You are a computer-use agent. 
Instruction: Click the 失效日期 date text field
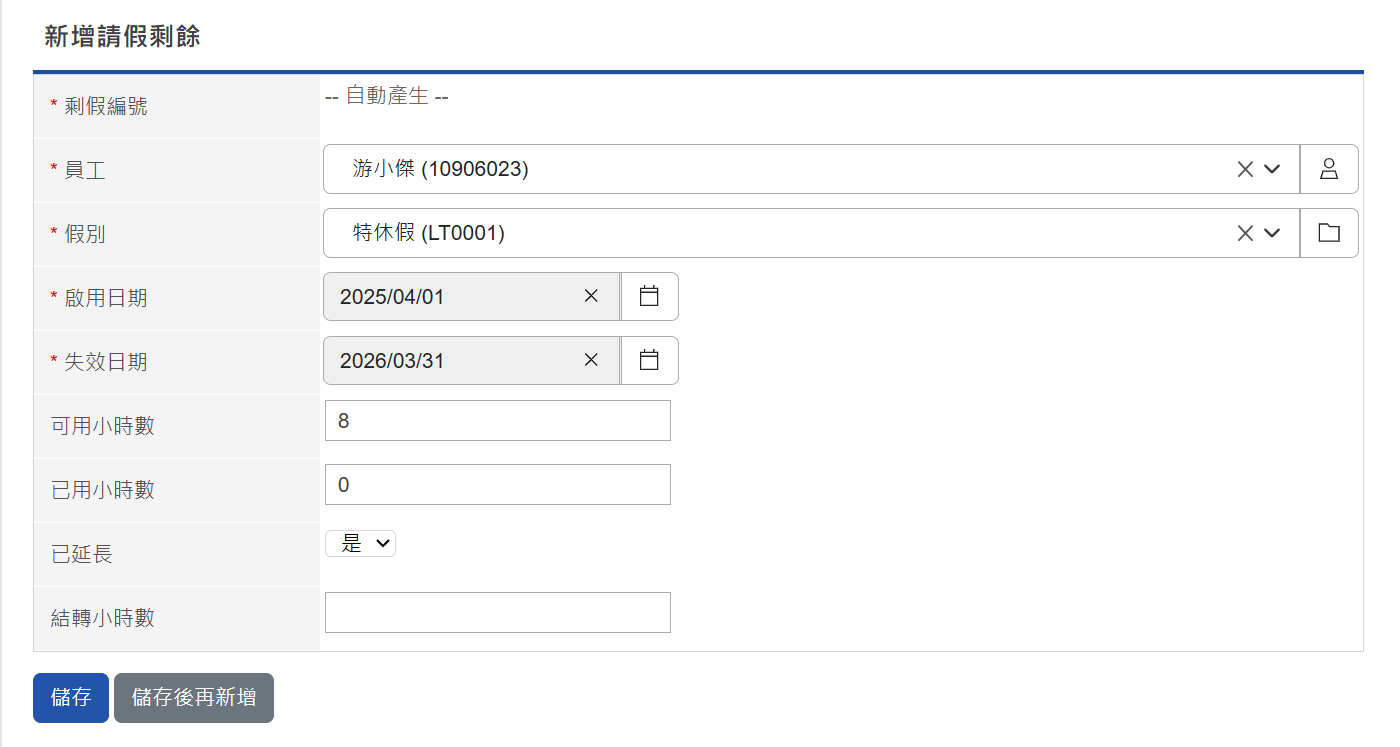click(x=450, y=360)
